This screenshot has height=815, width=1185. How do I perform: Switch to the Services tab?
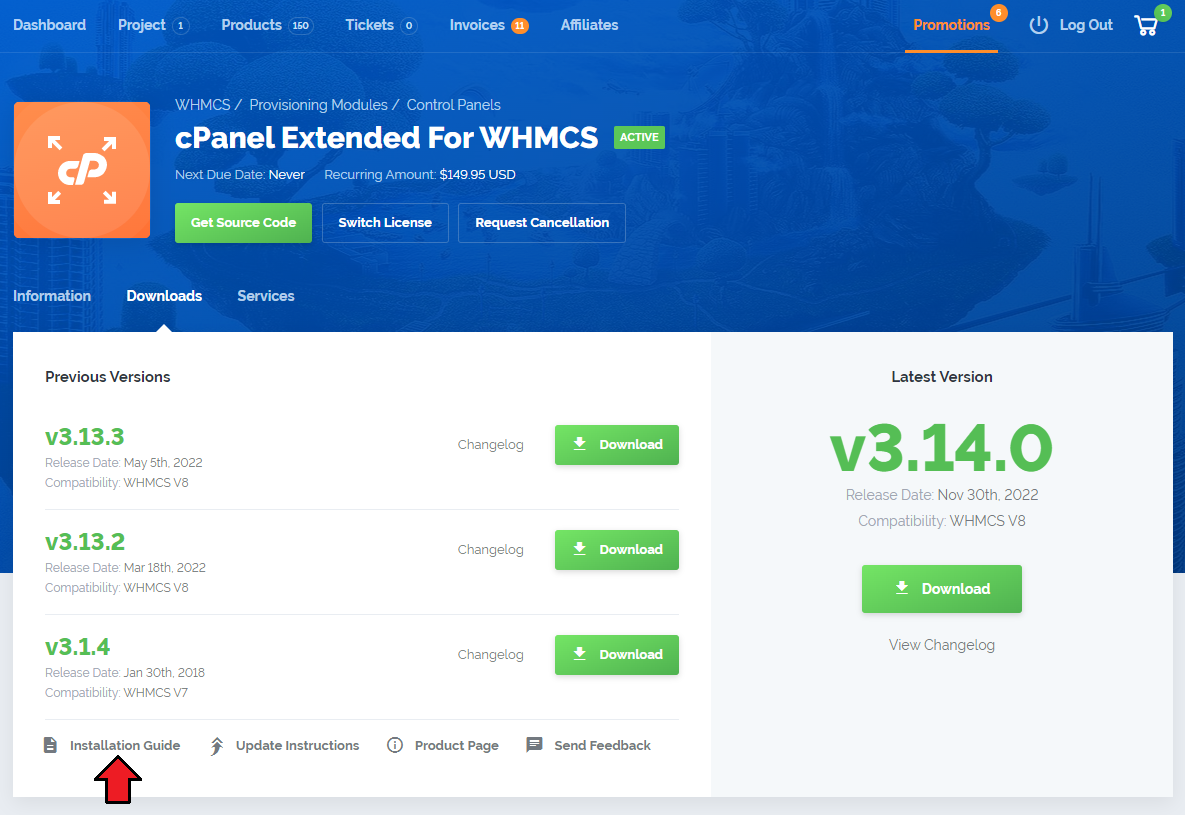266,296
